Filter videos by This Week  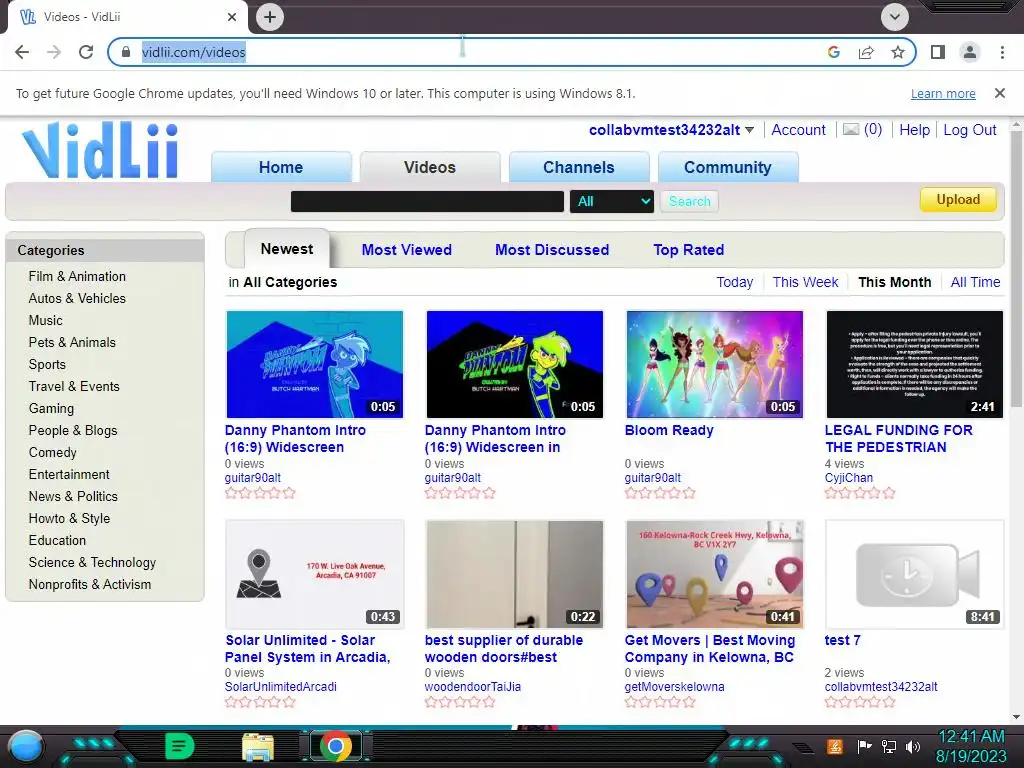click(x=805, y=282)
